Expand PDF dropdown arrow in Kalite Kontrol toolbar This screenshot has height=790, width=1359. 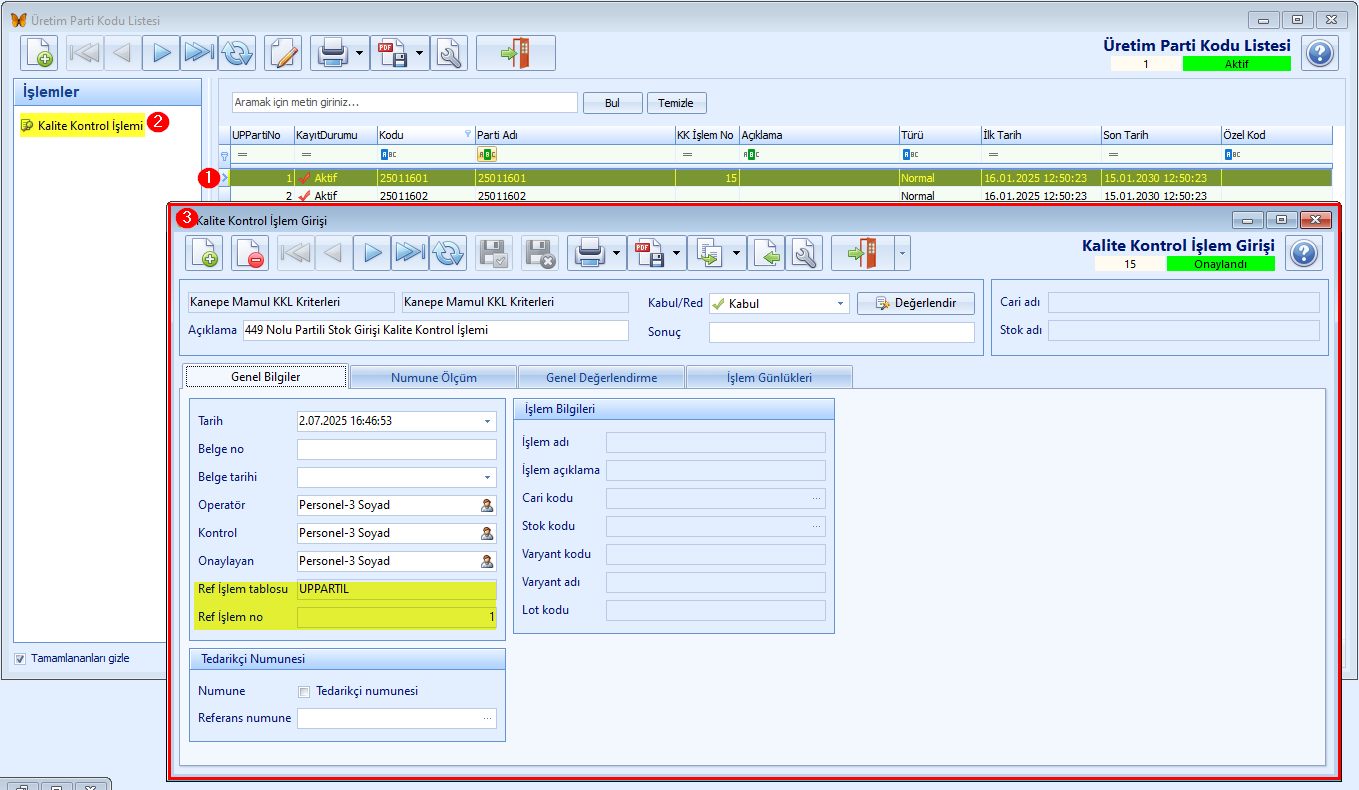click(676, 254)
